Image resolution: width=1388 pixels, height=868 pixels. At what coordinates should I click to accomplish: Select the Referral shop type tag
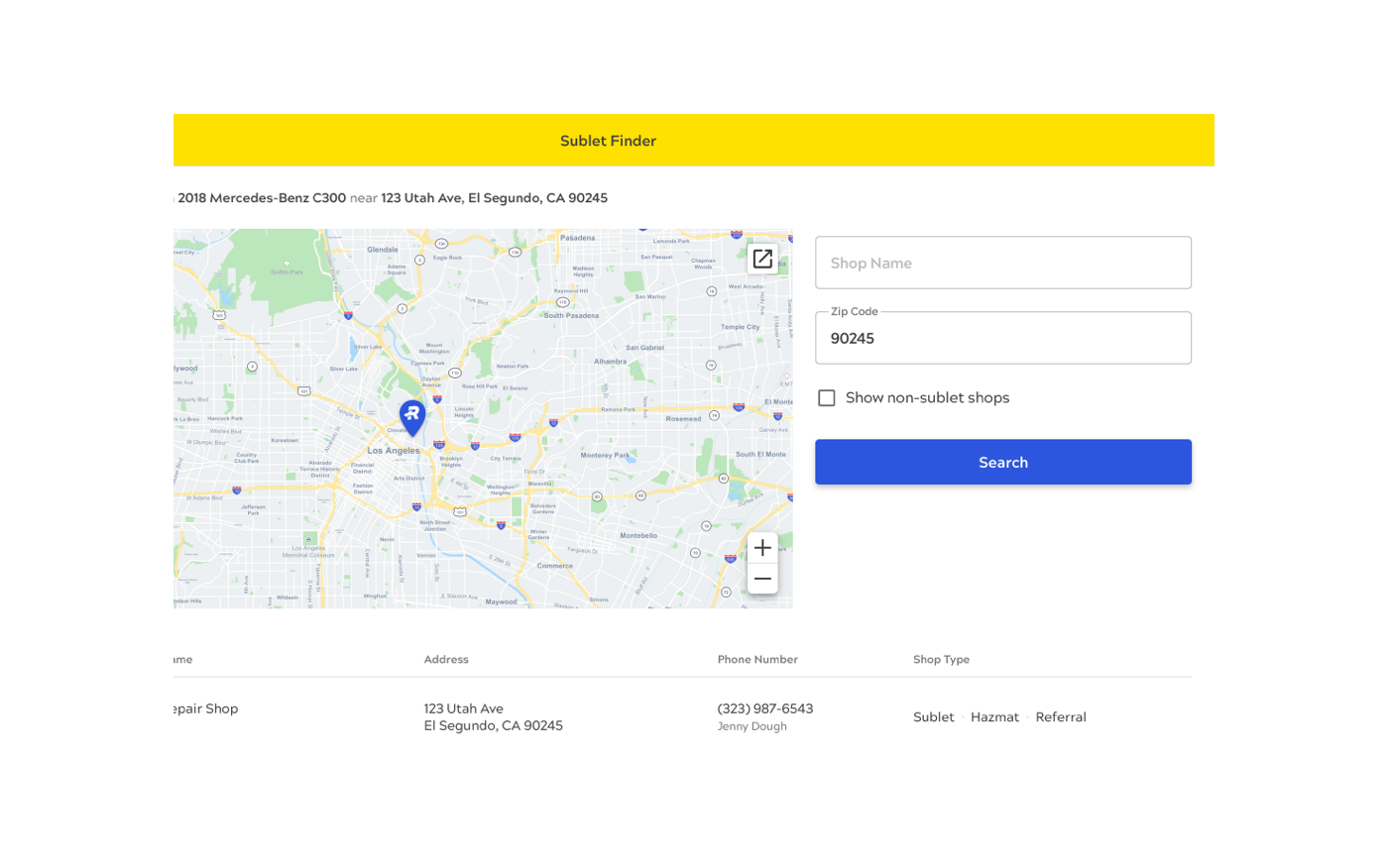coord(1061,717)
